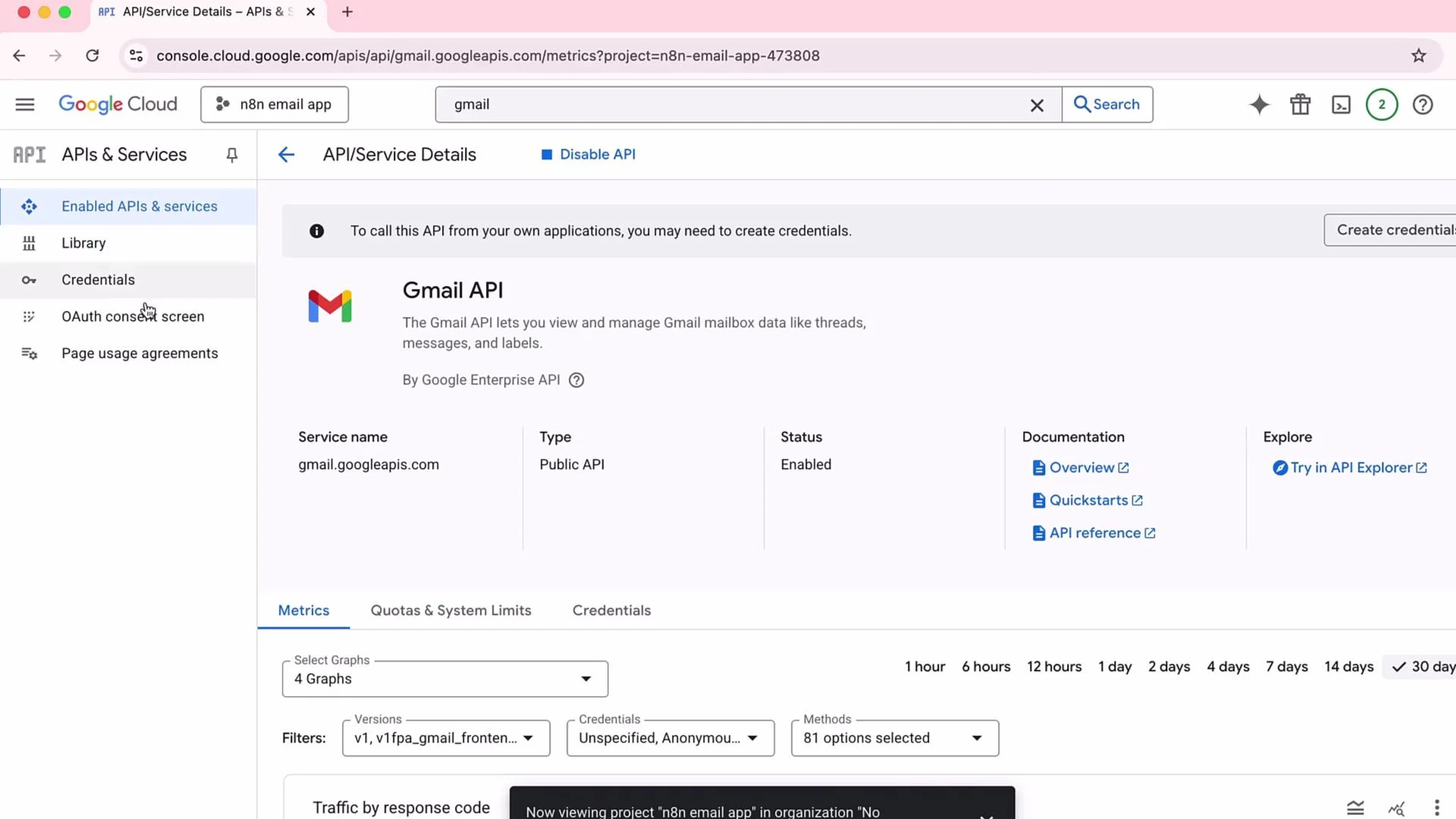Go to Credentials in the sidebar

pyautogui.click(x=128, y=280)
